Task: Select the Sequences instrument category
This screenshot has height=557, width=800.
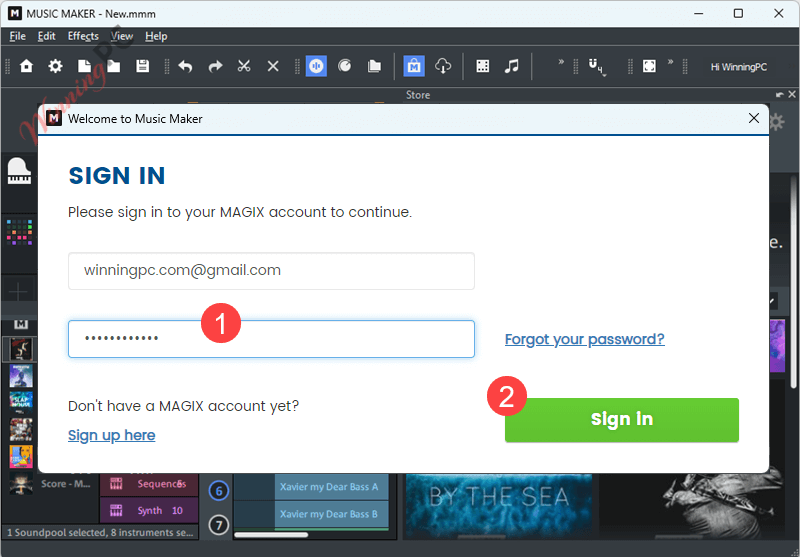Action: pyautogui.click(x=148, y=484)
